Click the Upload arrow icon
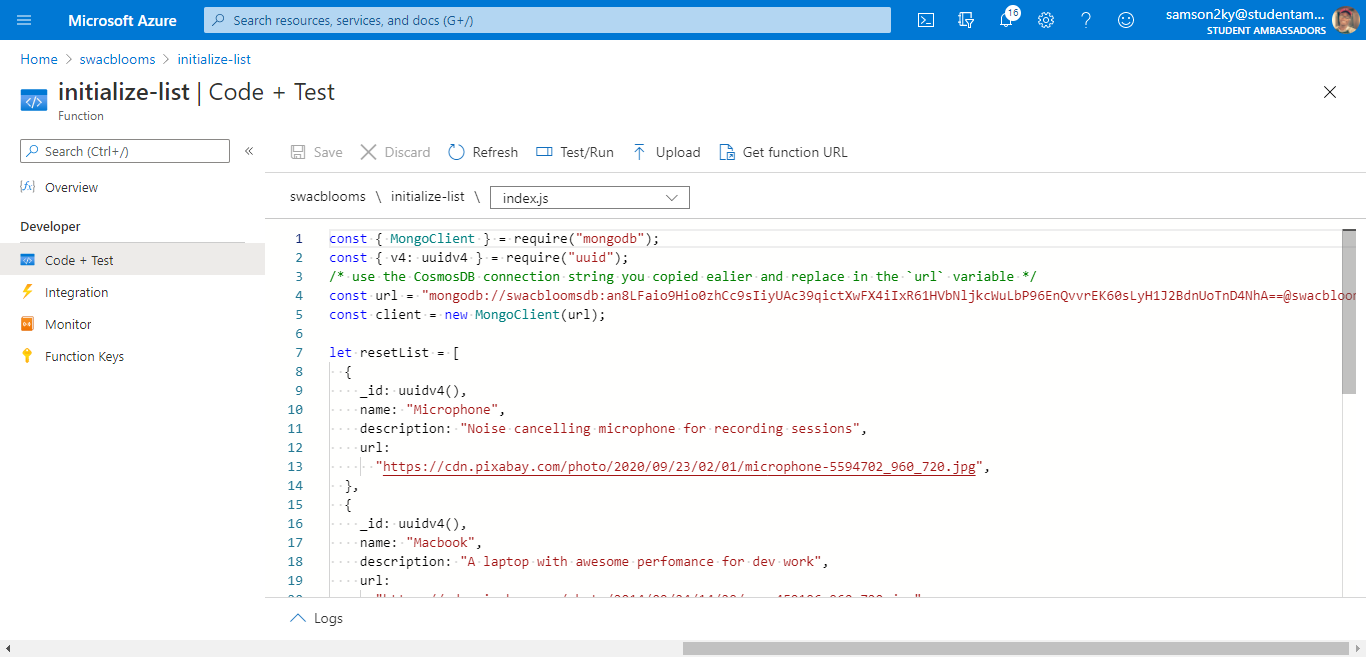 click(x=640, y=152)
